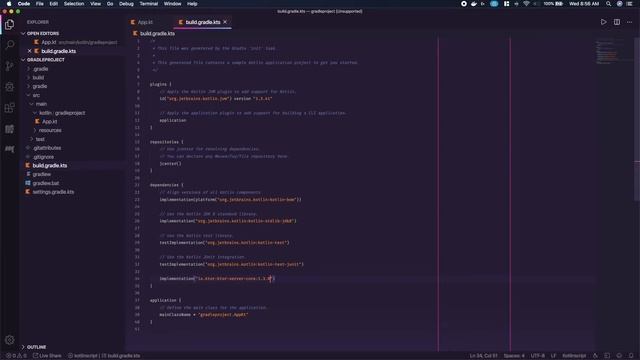Click the Apple menu icon
Viewport: 640px width, 360px height.
[9, 4]
